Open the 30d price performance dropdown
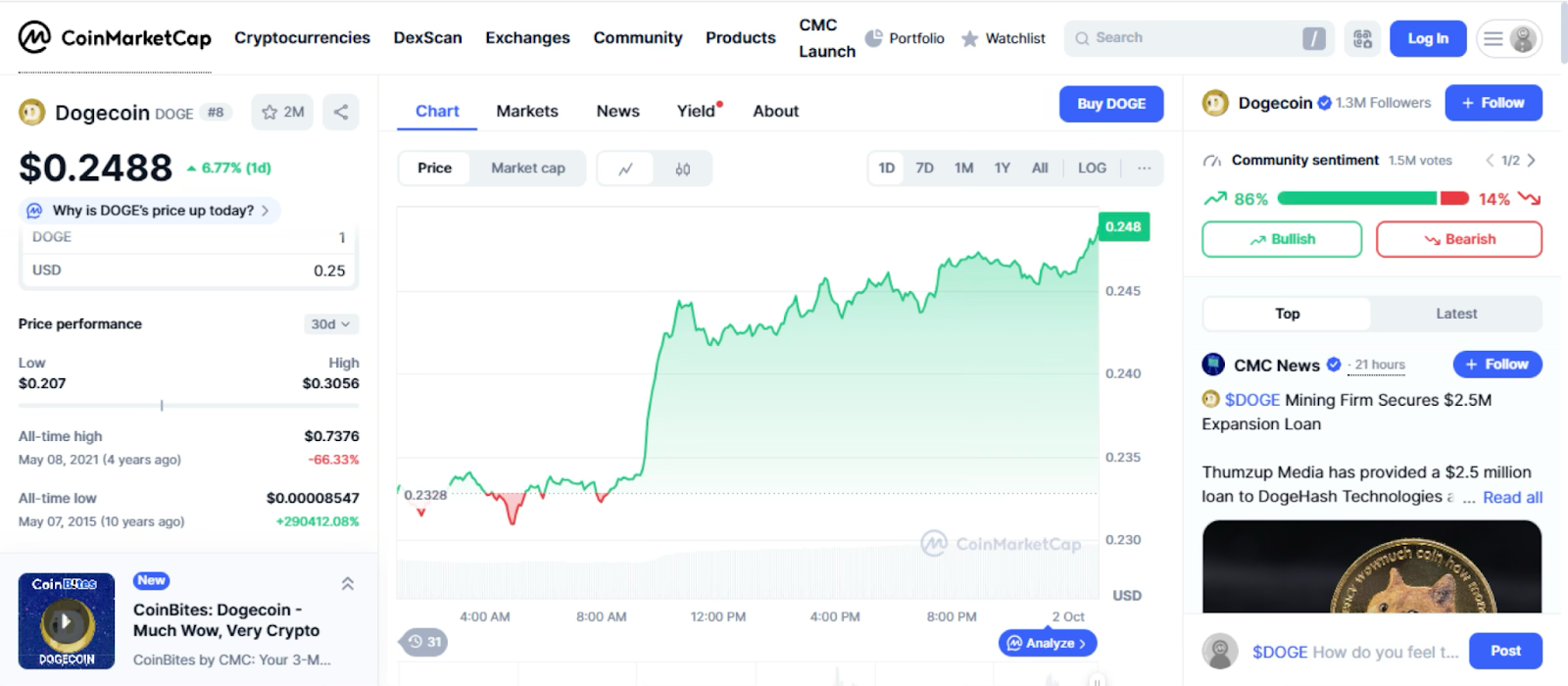The image size is (1568, 686). click(x=330, y=324)
